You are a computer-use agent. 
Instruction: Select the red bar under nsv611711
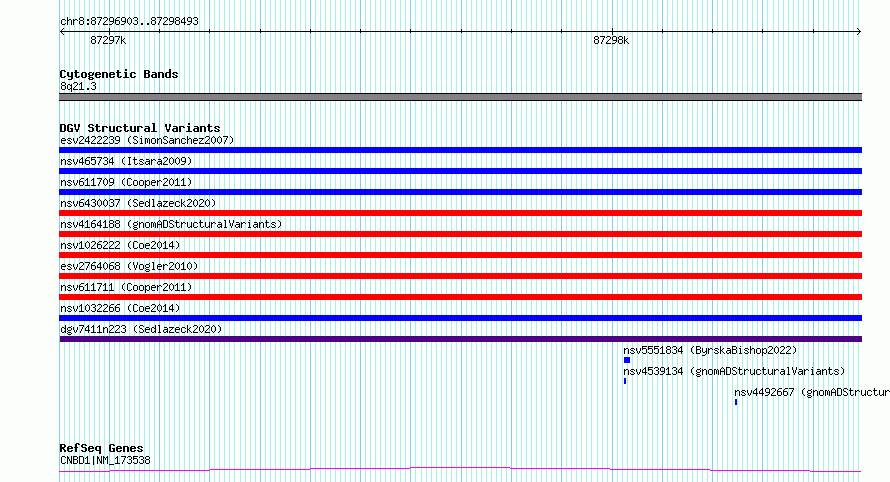pos(460,297)
